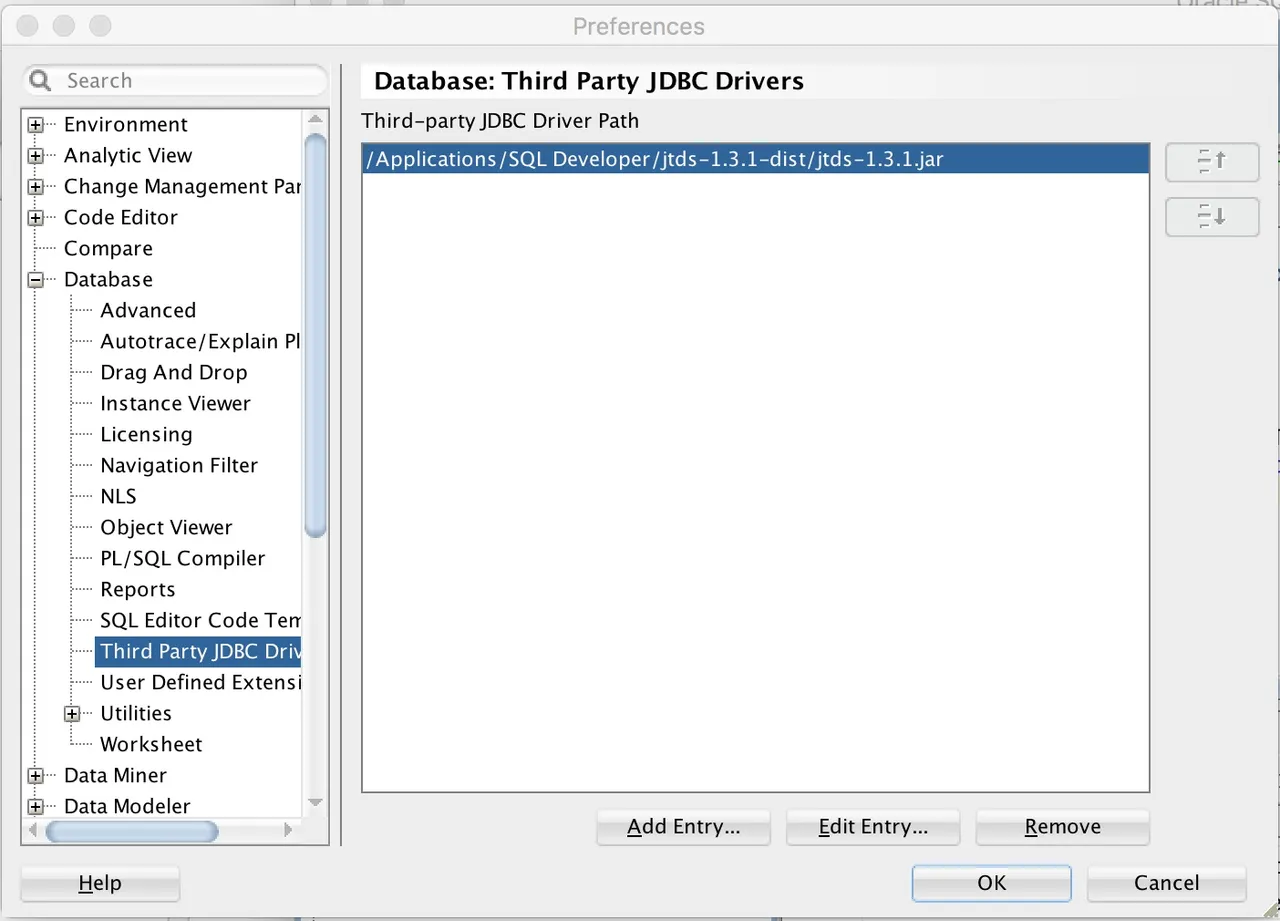
Task: Confirm preferences with OK
Action: (991, 883)
